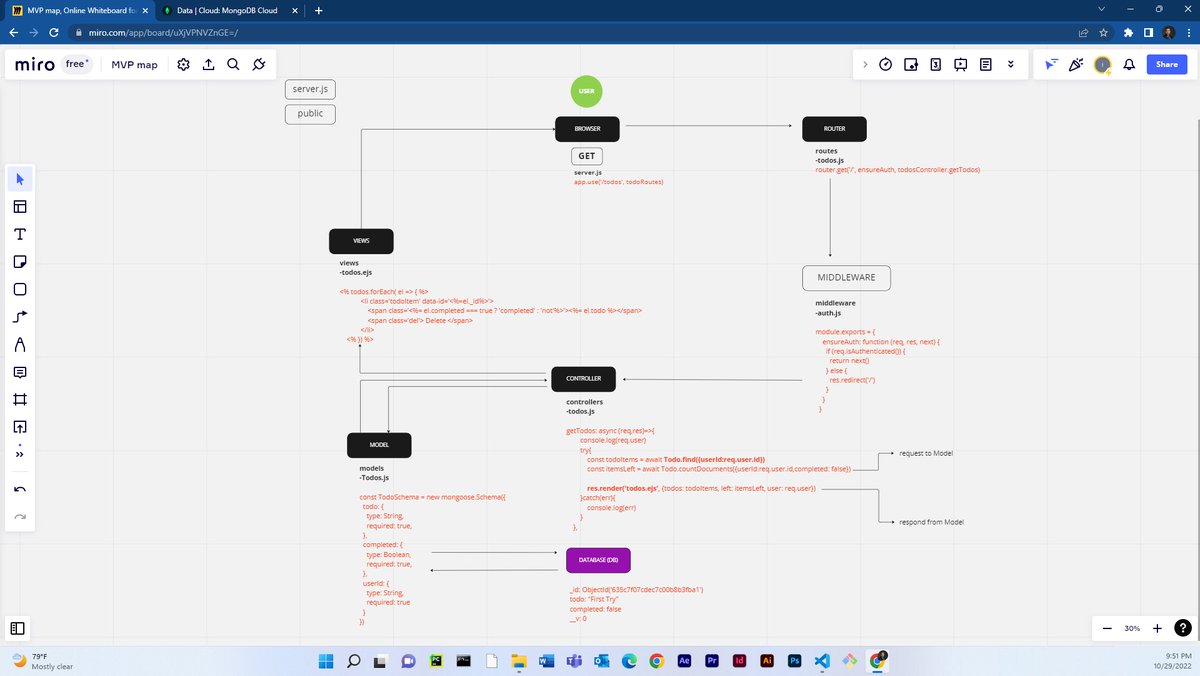Viewport: 1200px width, 676px height.
Task: Click the free plan upgrade label
Action: click(76, 63)
